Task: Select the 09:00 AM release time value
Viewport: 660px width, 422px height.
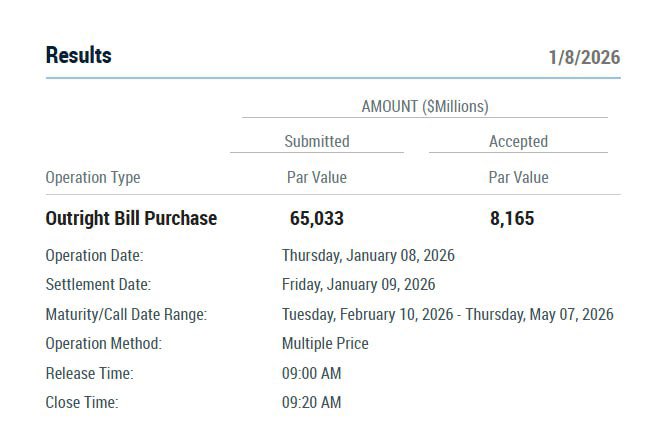Action: pyautogui.click(x=311, y=373)
